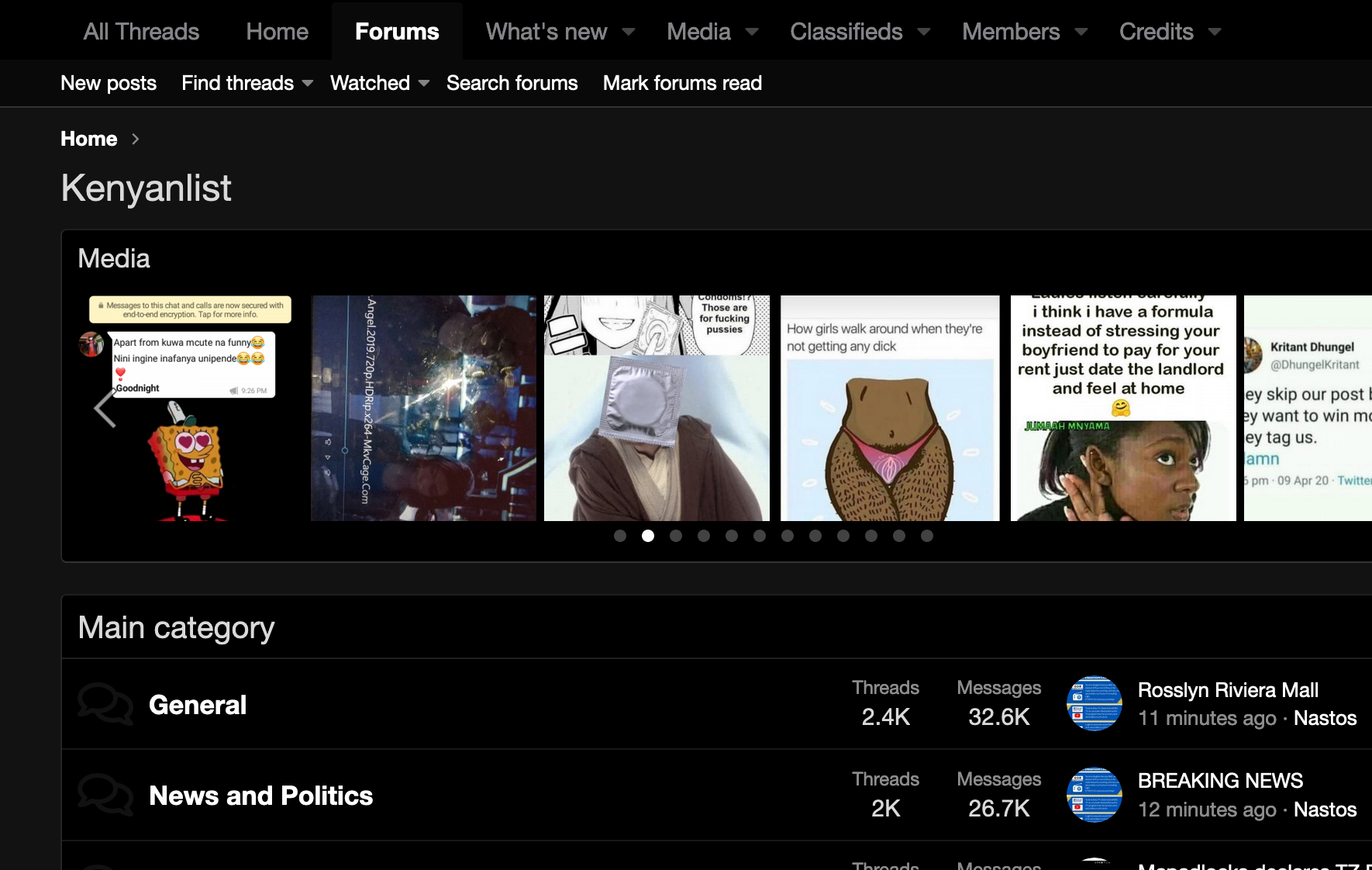Viewport: 1372px width, 870px height.
Task: Click Mark forums read link
Action: pyautogui.click(x=682, y=83)
